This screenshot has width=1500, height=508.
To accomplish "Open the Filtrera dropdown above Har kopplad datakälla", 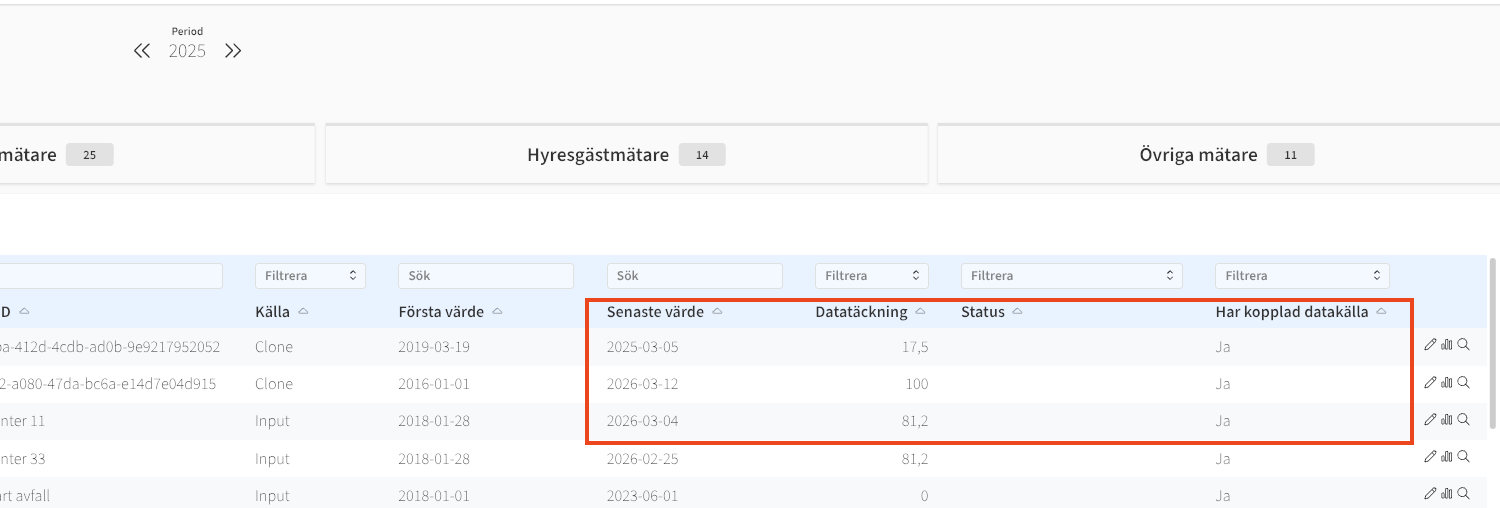I will [1302, 275].
